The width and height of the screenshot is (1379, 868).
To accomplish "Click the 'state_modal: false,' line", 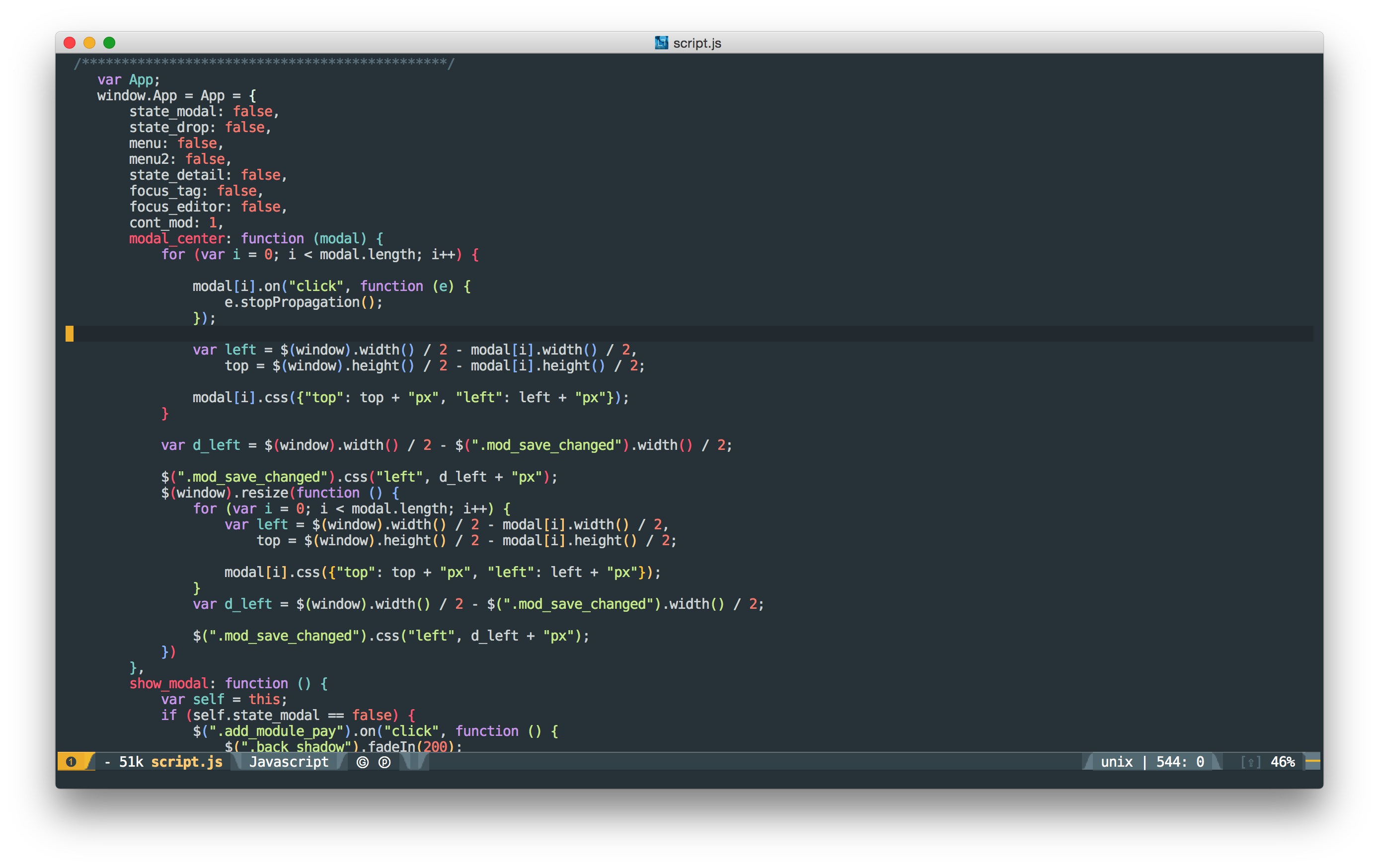I will pyautogui.click(x=204, y=112).
